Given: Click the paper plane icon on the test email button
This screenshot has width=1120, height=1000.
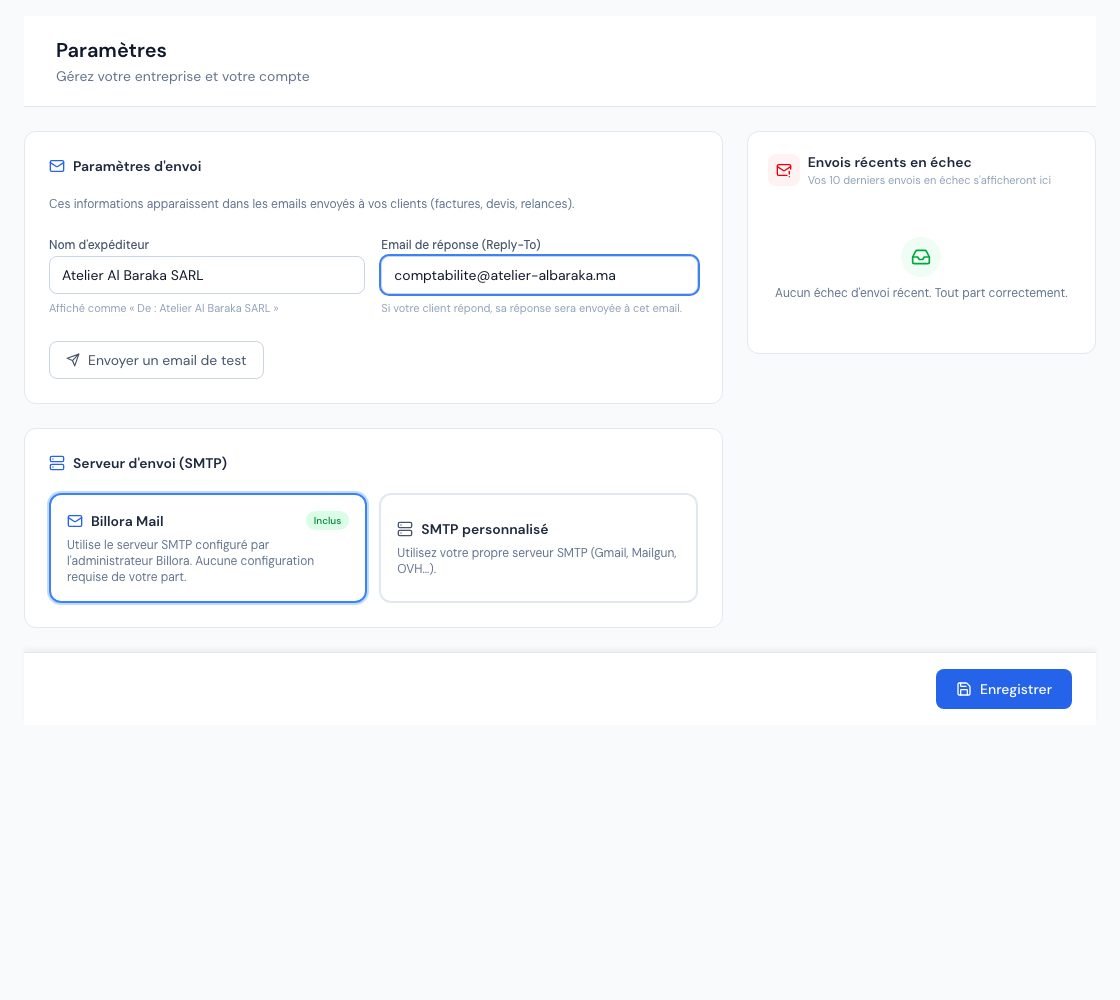Looking at the screenshot, I should point(73,360).
